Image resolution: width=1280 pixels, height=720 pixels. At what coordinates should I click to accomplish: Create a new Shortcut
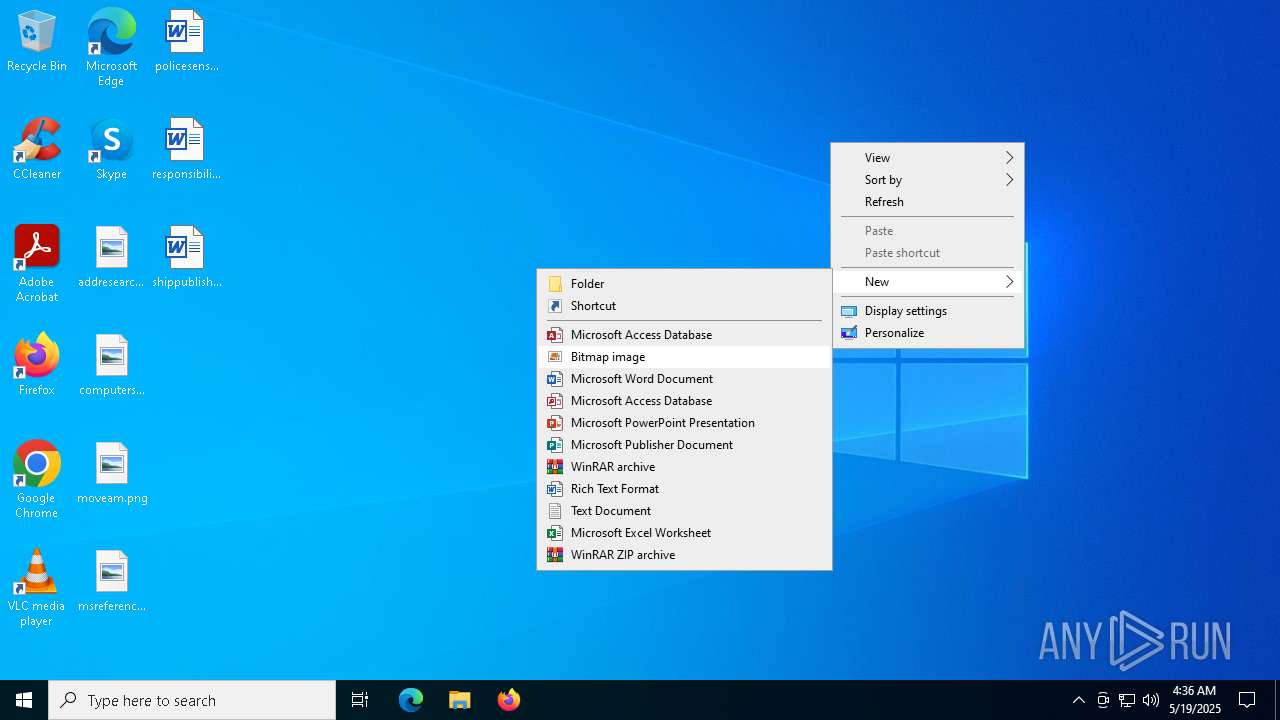[684, 305]
